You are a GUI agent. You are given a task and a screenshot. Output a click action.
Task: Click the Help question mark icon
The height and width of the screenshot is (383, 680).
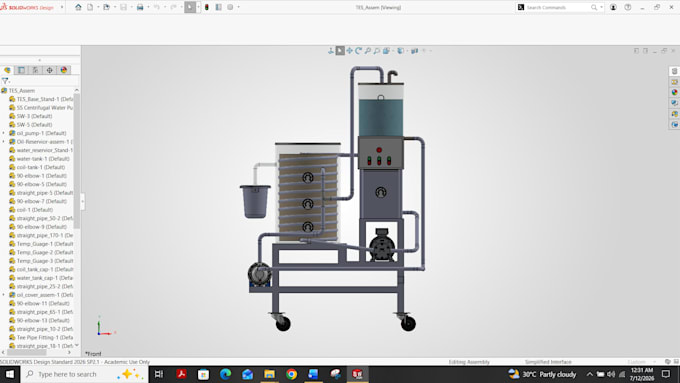628,7
